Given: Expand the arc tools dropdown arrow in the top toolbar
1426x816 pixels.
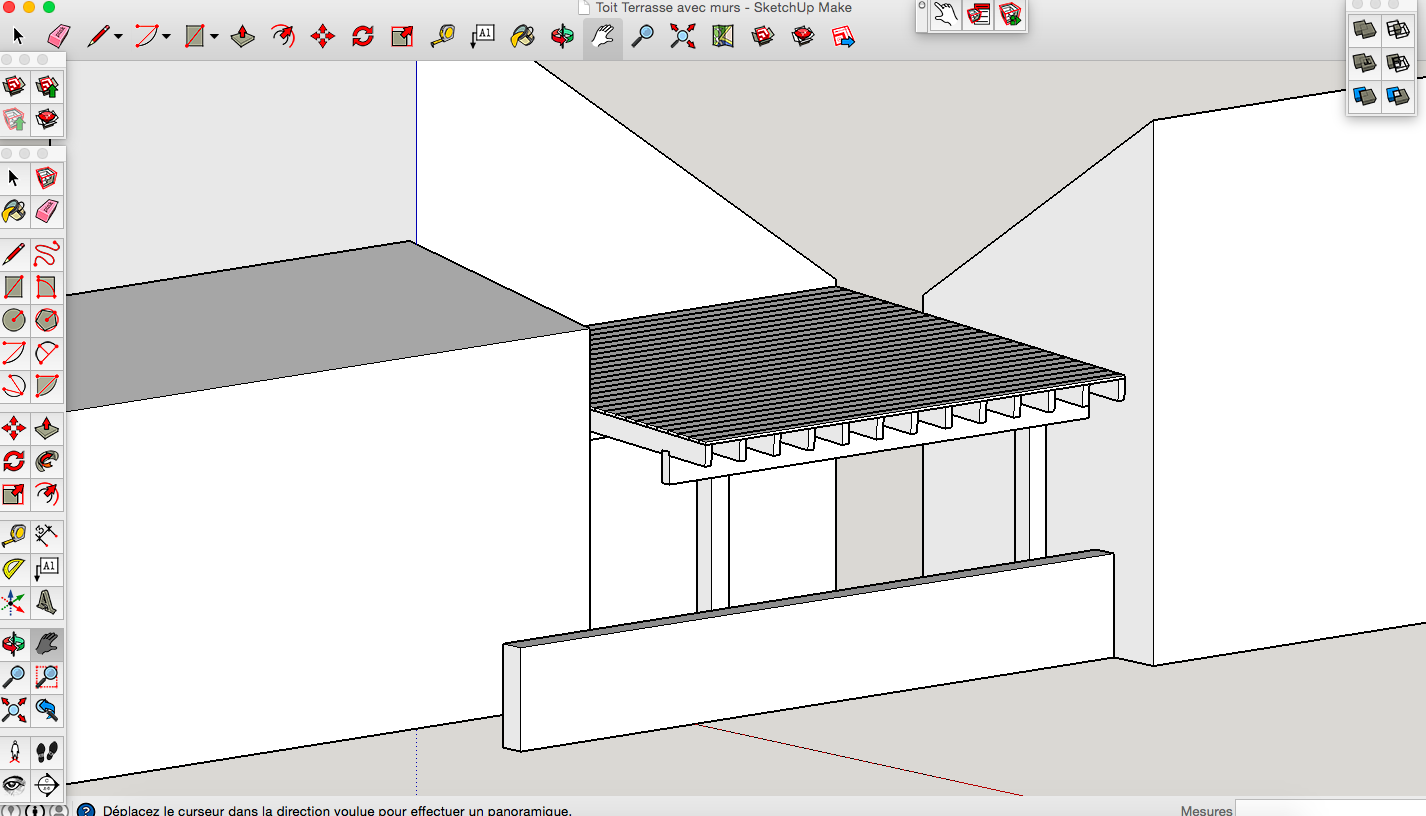Looking at the screenshot, I should click(x=166, y=37).
